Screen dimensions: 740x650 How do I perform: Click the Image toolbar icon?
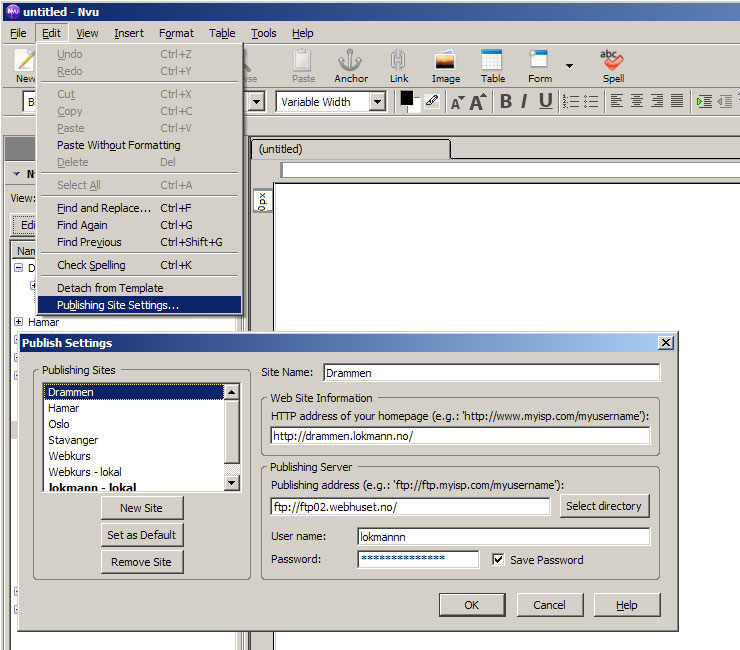(x=445, y=65)
